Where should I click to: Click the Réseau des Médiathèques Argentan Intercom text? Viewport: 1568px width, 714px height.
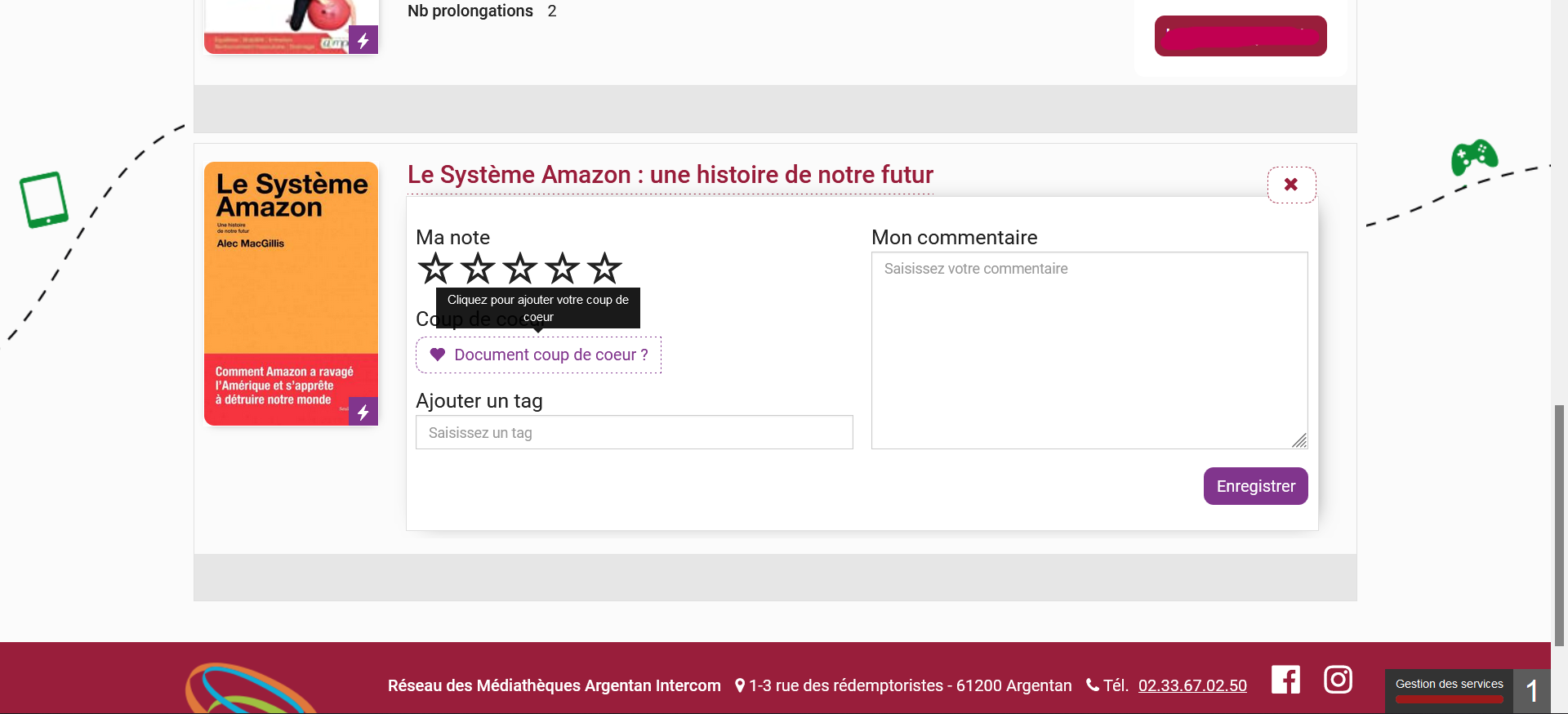pos(555,685)
